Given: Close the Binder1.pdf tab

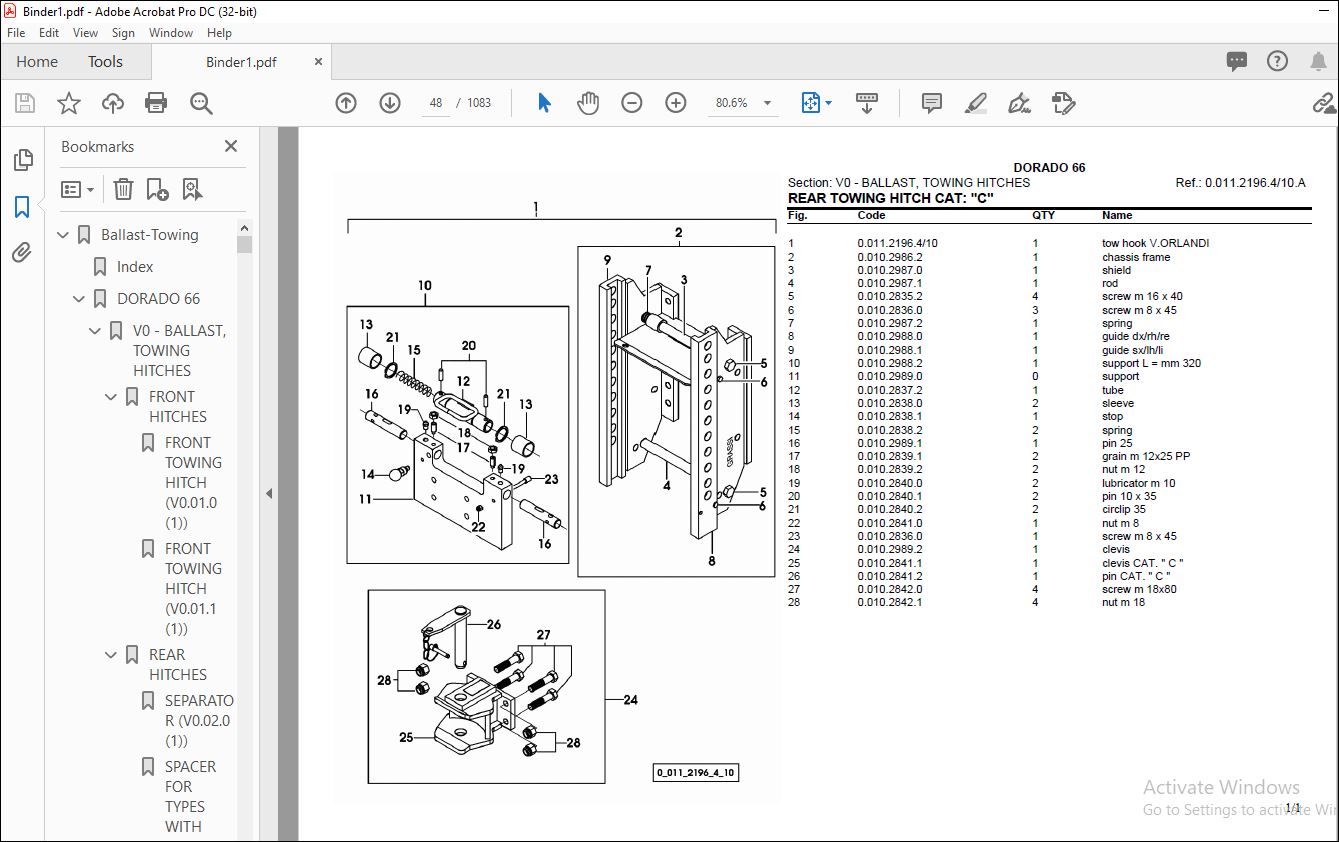Looking at the screenshot, I should [318, 62].
